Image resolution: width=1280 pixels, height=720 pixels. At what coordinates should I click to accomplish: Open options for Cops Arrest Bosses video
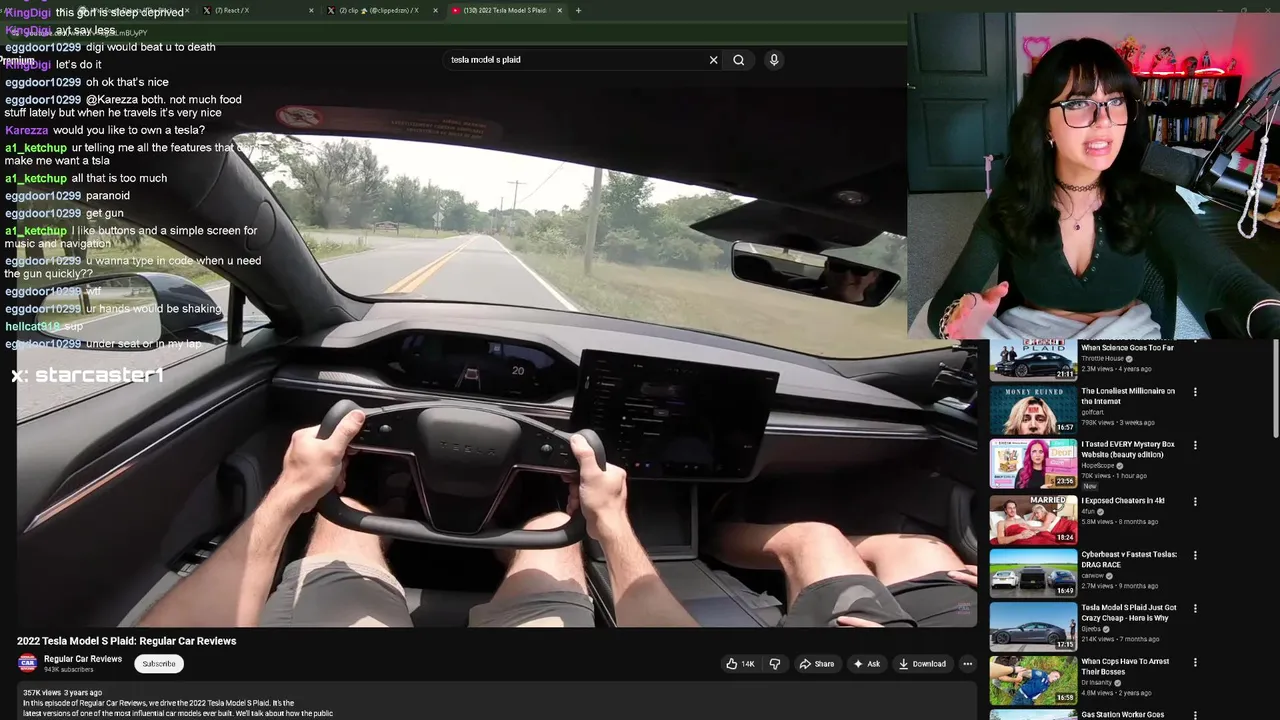[x=1195, y=662]
